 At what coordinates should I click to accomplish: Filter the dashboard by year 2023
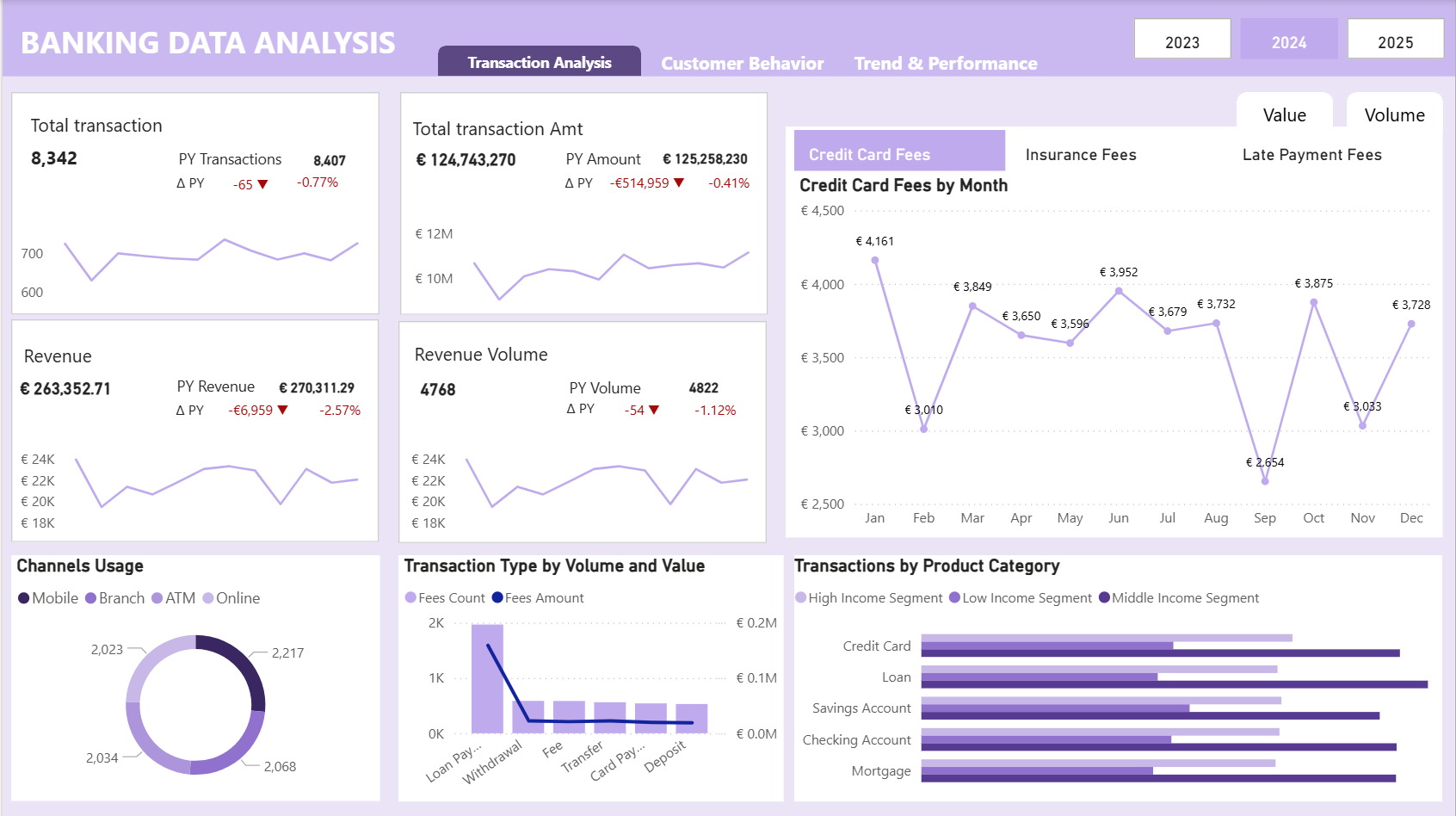(1181, 40)
